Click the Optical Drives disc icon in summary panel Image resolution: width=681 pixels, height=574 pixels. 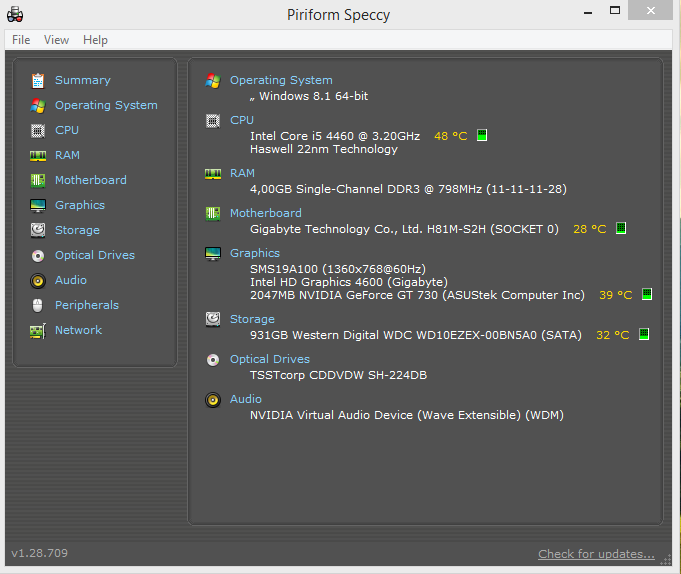point(213,360)
